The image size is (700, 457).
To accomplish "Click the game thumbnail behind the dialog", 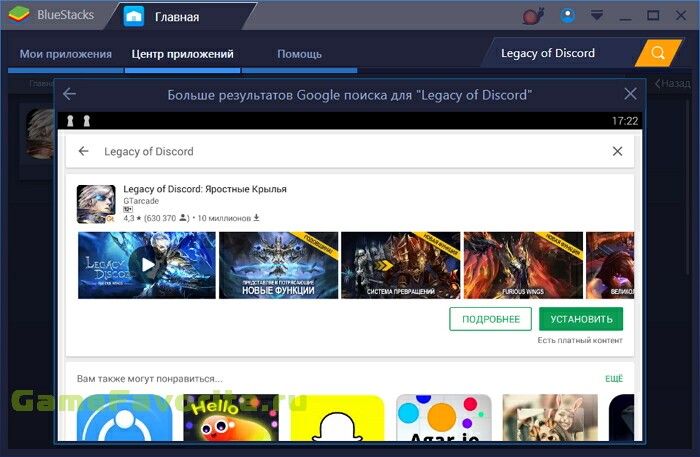I will 40,134.
